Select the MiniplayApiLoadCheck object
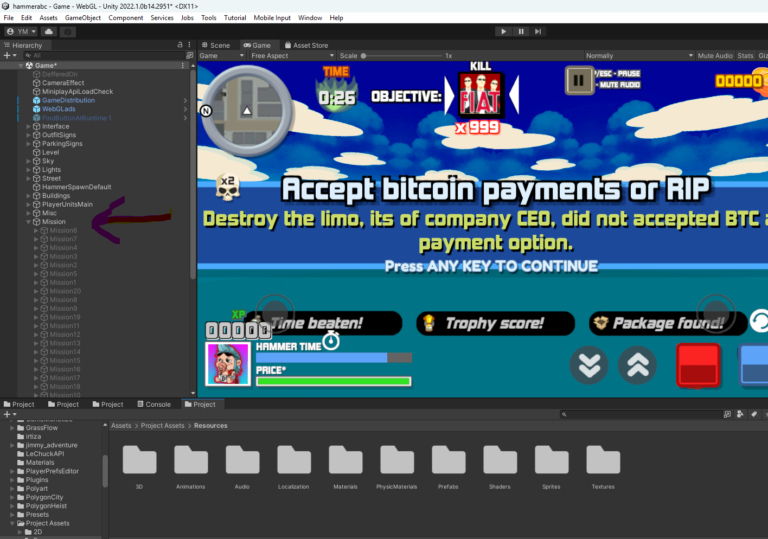This screenshot has height=539, width=768. 77,92
